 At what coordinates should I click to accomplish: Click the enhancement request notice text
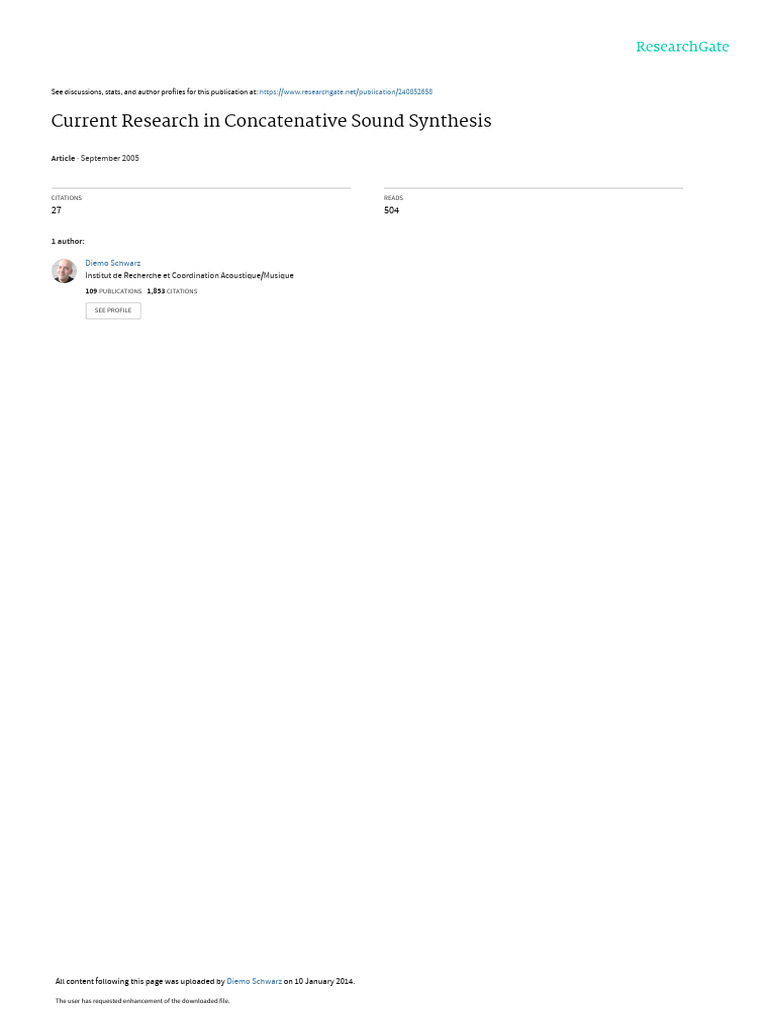click(x=142, y=1001)
